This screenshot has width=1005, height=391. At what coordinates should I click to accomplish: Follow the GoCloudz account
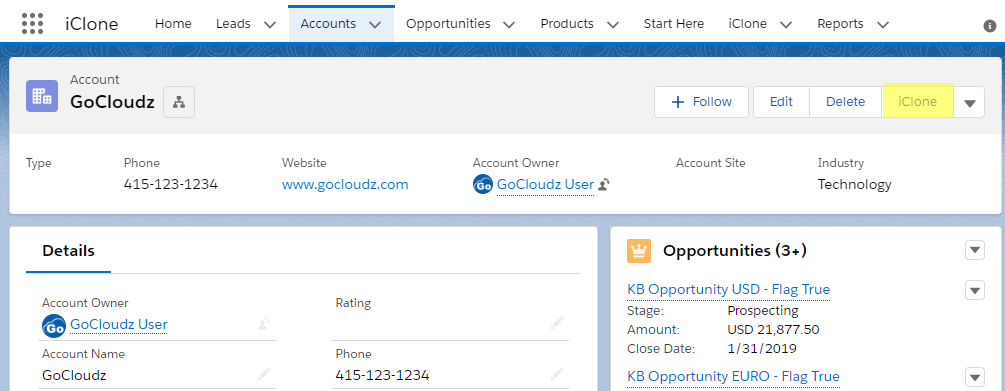click(701, 102)
